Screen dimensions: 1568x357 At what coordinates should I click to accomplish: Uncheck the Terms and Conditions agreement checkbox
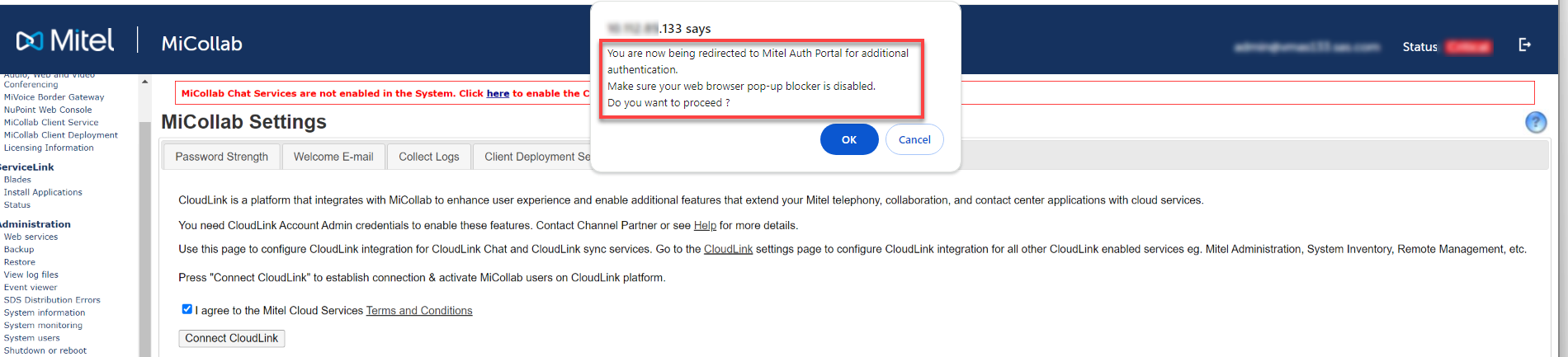pyautogui.click(x=187, y=309)
